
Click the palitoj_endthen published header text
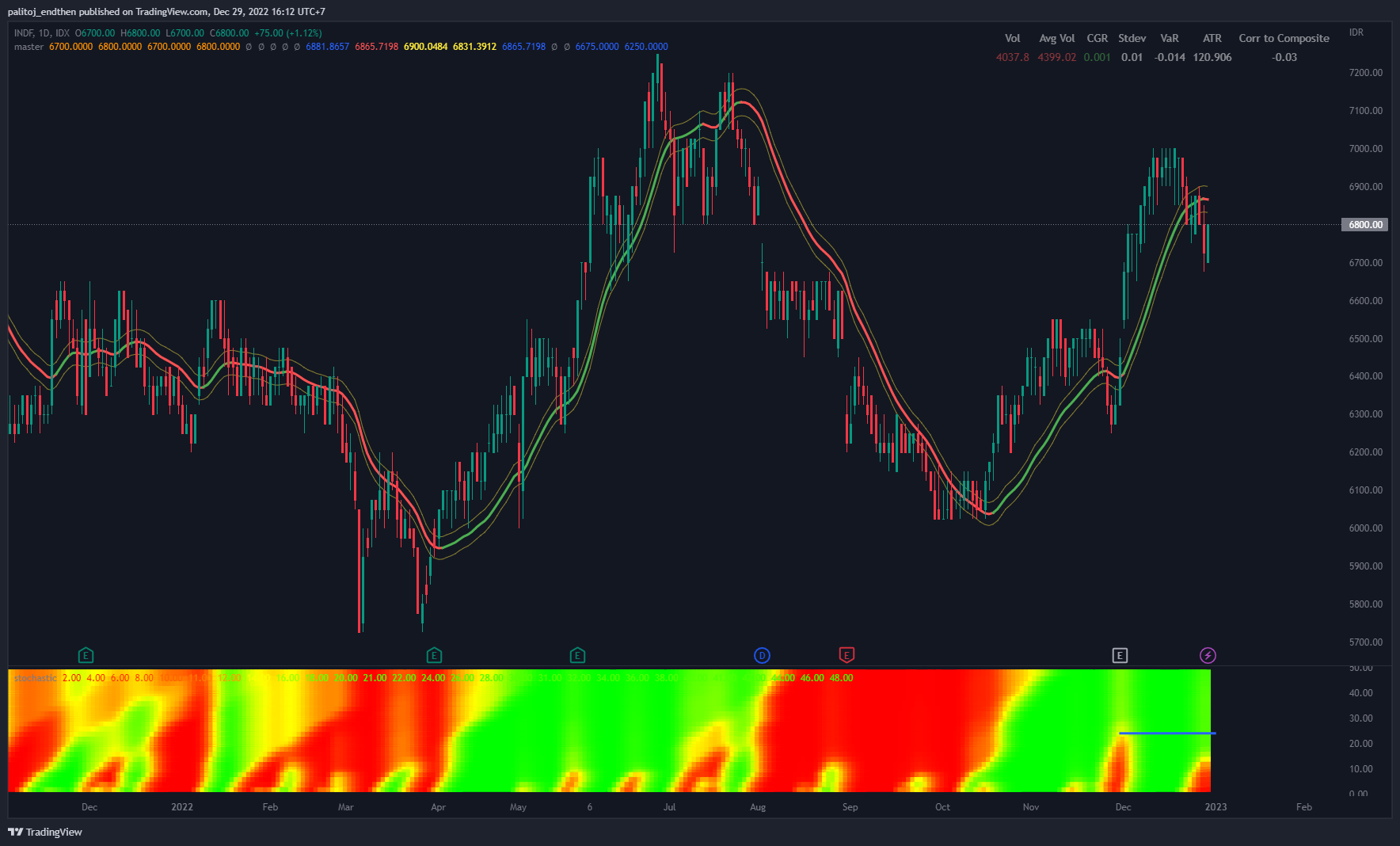pos(166,12)
